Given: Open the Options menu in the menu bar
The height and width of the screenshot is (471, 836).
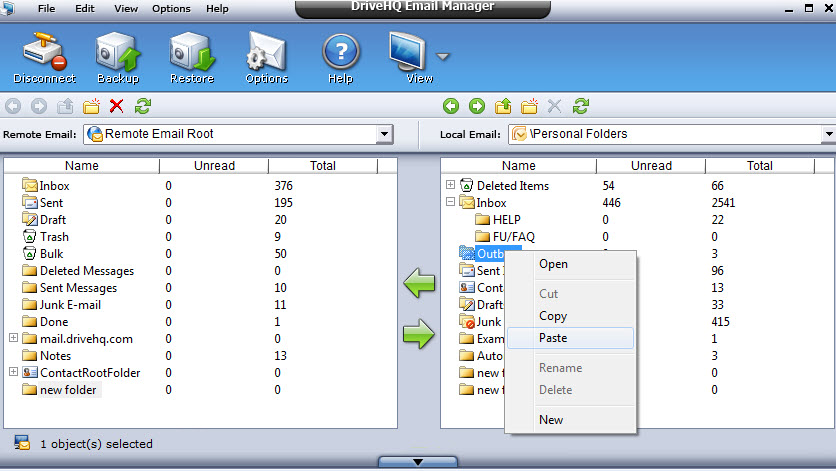Looking at the screenshot, I should coord(171,9).
